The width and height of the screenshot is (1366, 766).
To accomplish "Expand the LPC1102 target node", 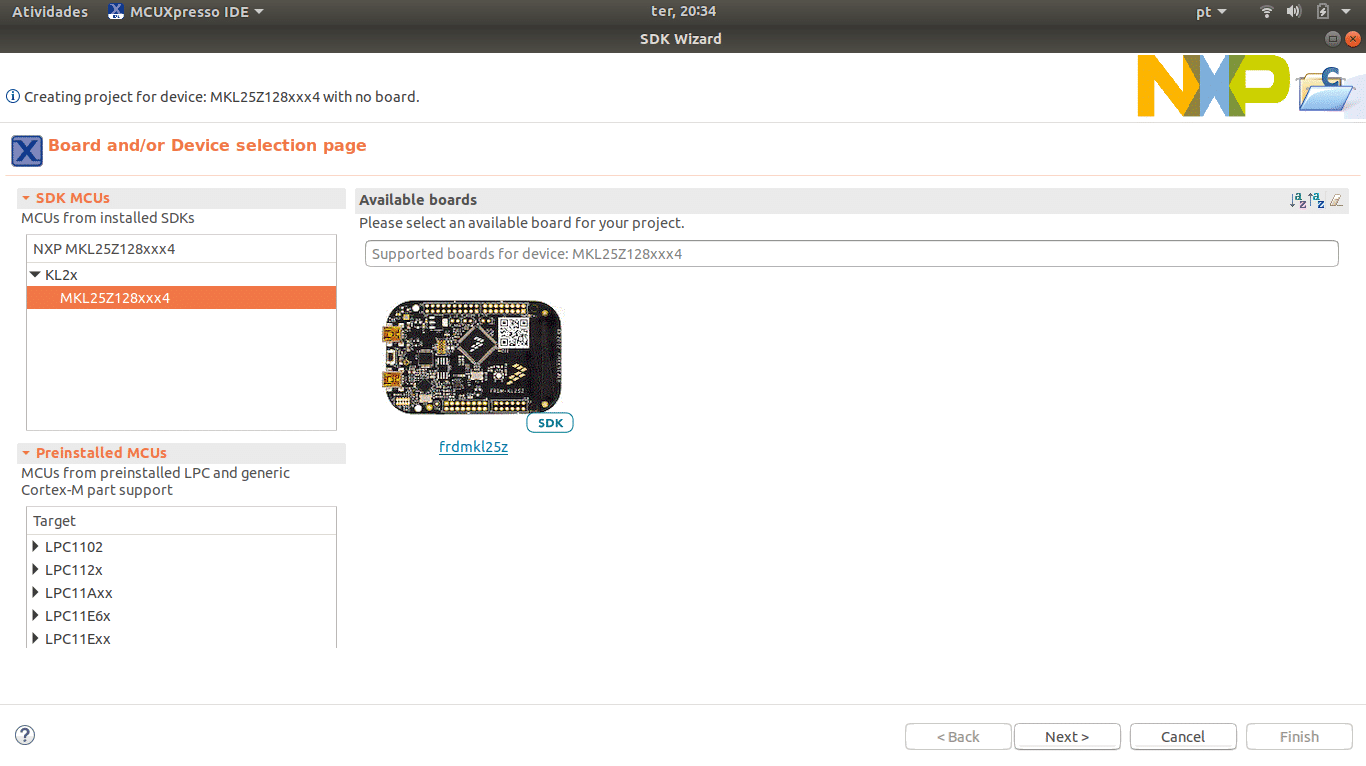I will point(36,547).
